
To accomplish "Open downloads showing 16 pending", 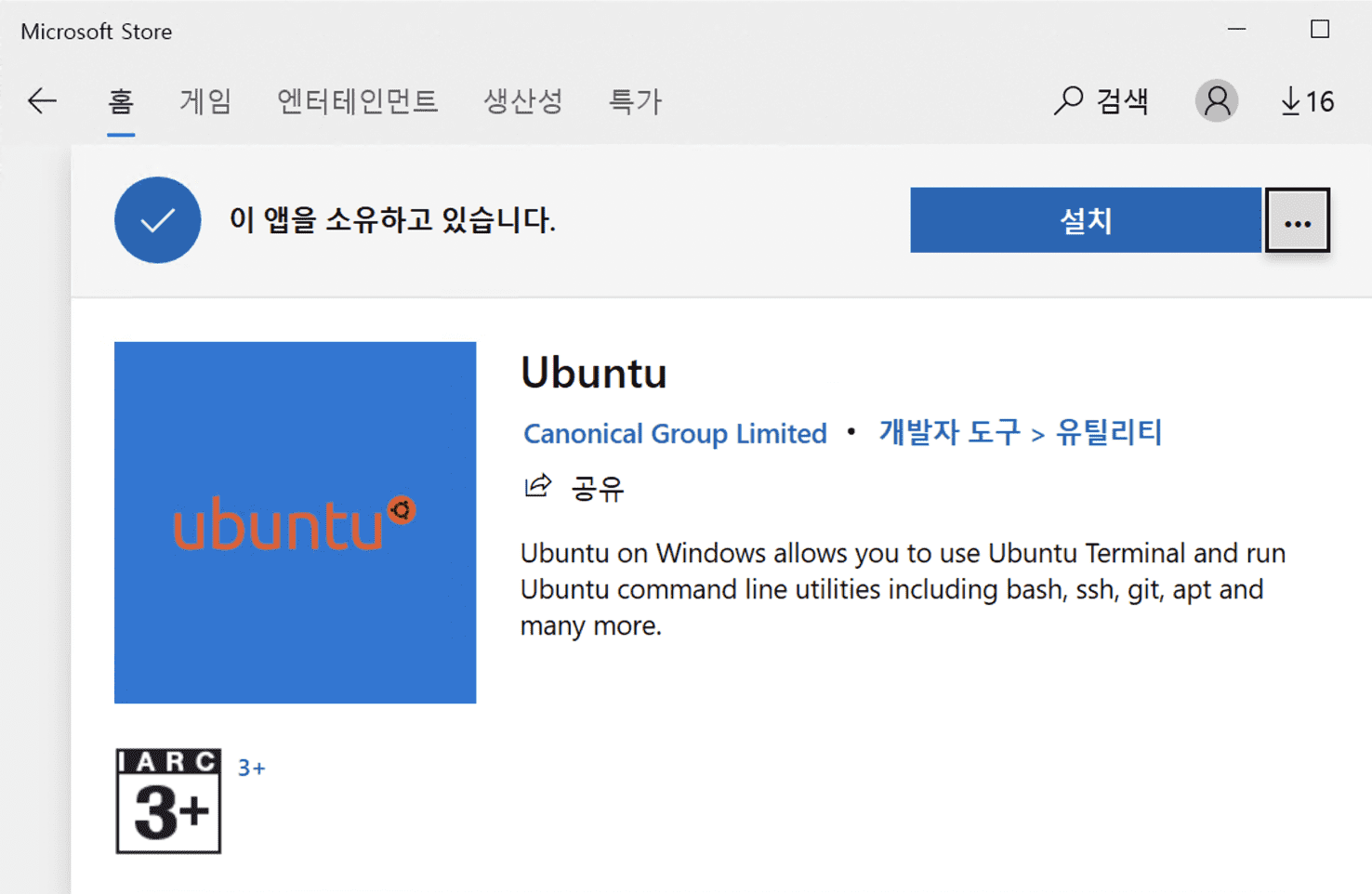I will pyautogui.click(x=1307, y=100).
